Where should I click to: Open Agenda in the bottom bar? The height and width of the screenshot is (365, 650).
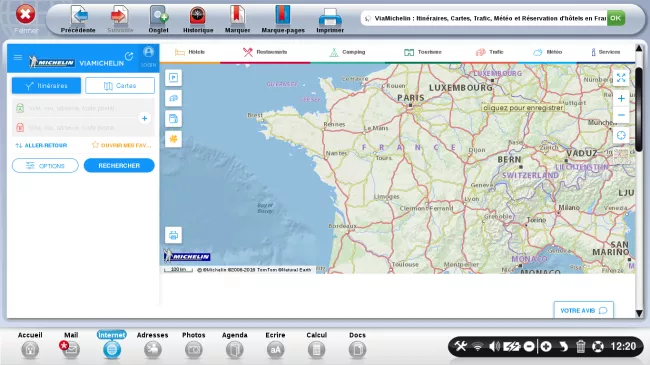[235, 345]
